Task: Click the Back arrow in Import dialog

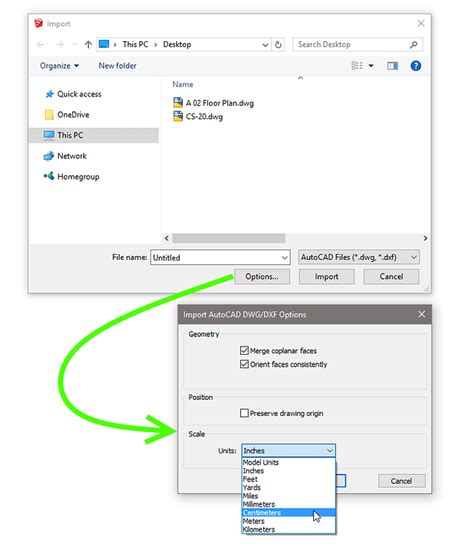Action: click(x=41, y=44)
